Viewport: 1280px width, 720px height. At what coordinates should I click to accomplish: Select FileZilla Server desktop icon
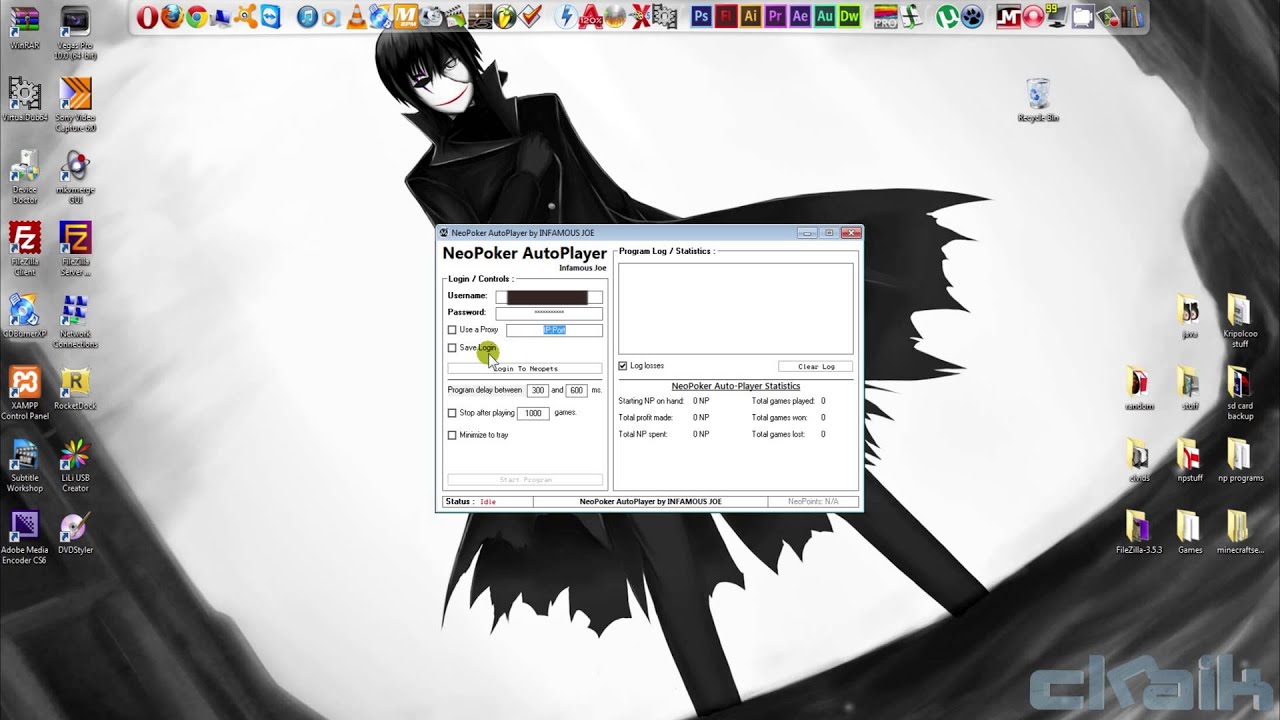75,248
